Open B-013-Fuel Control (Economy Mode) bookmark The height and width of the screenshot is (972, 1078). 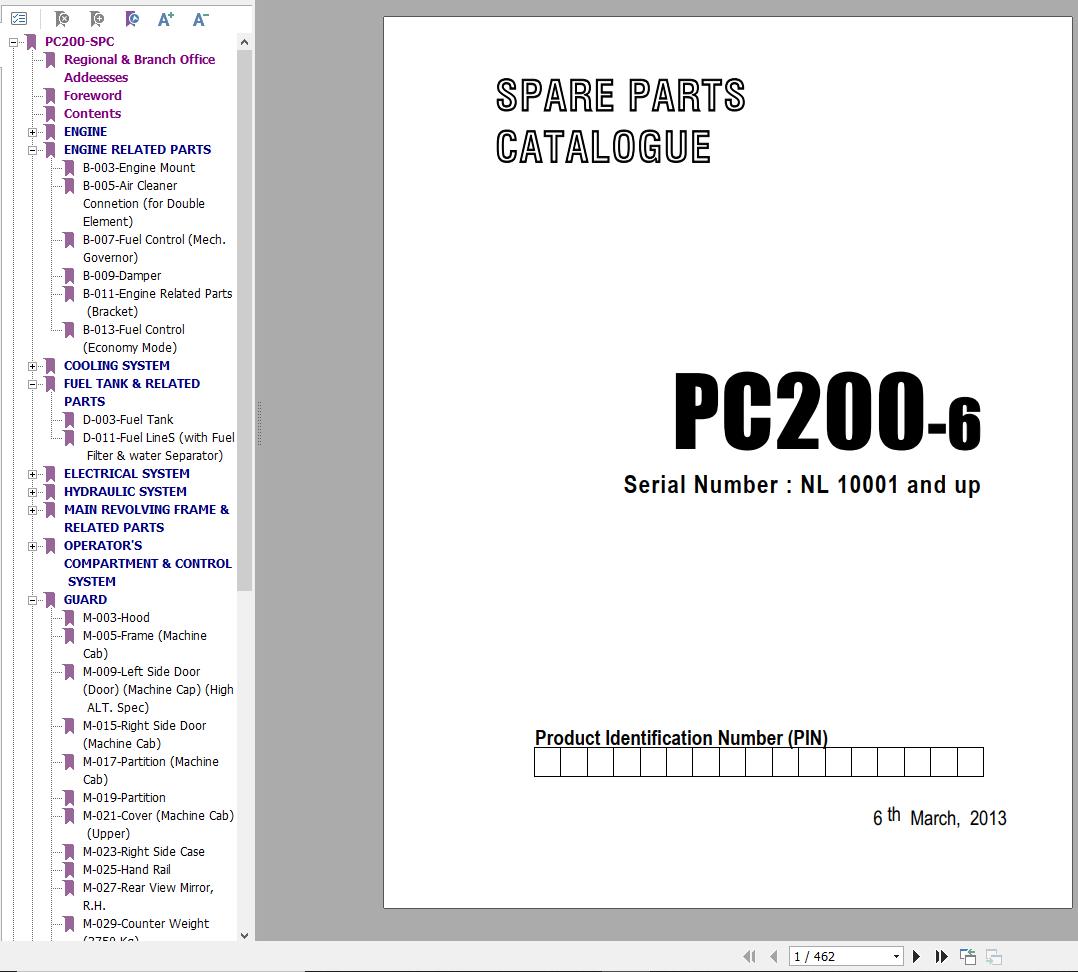(133, 338)
